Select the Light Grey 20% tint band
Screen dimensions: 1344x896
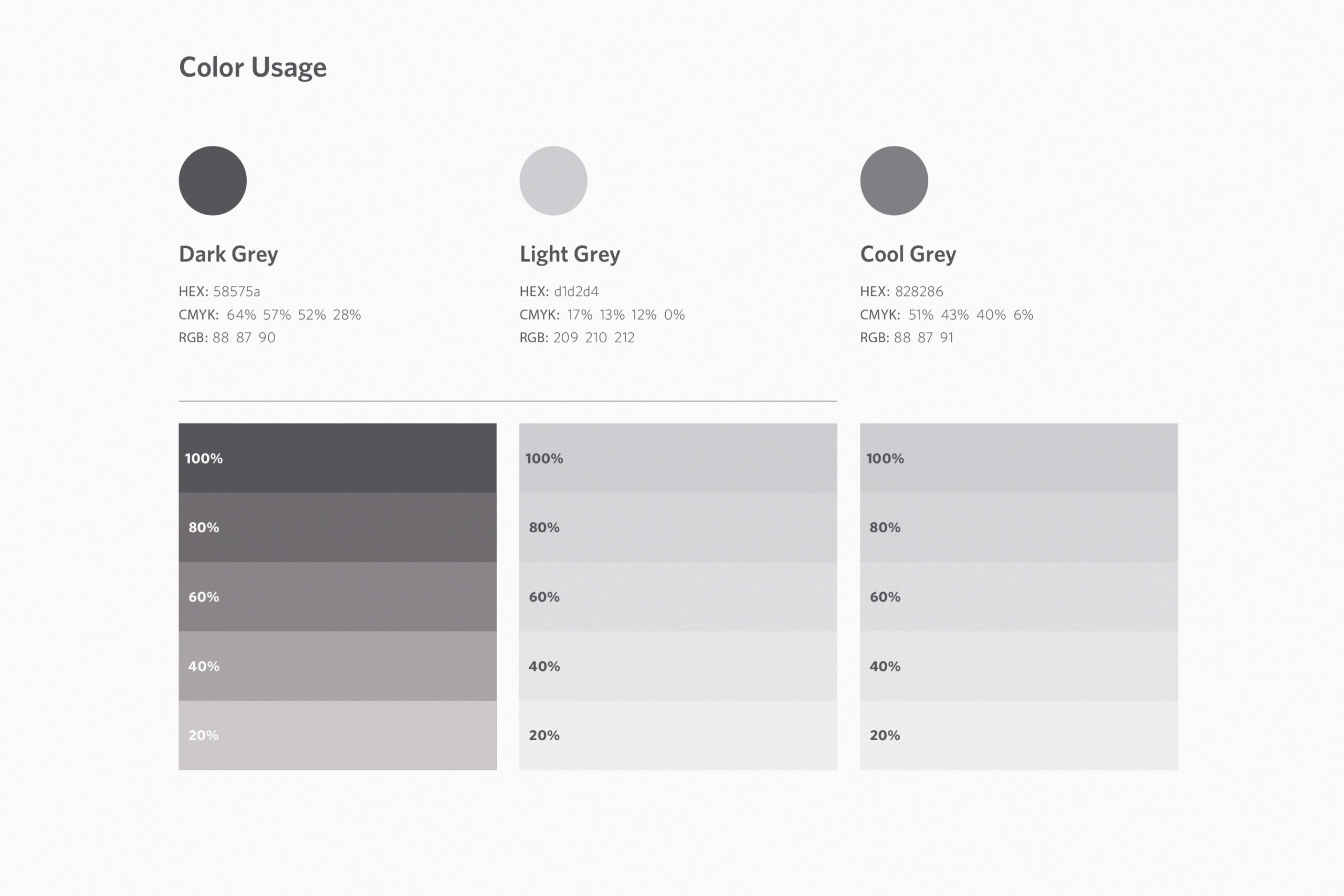coord(678,735)
